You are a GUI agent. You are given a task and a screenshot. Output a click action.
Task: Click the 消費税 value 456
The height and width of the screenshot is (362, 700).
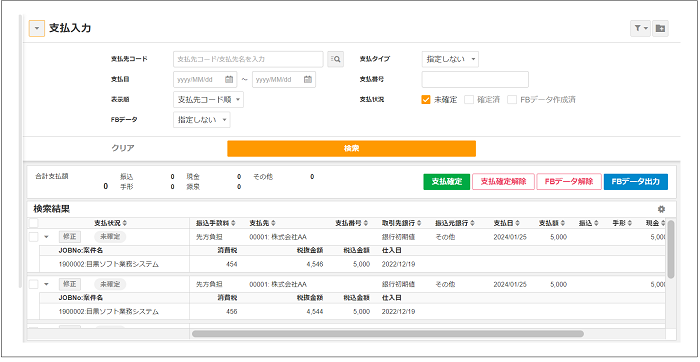[232, 312]
